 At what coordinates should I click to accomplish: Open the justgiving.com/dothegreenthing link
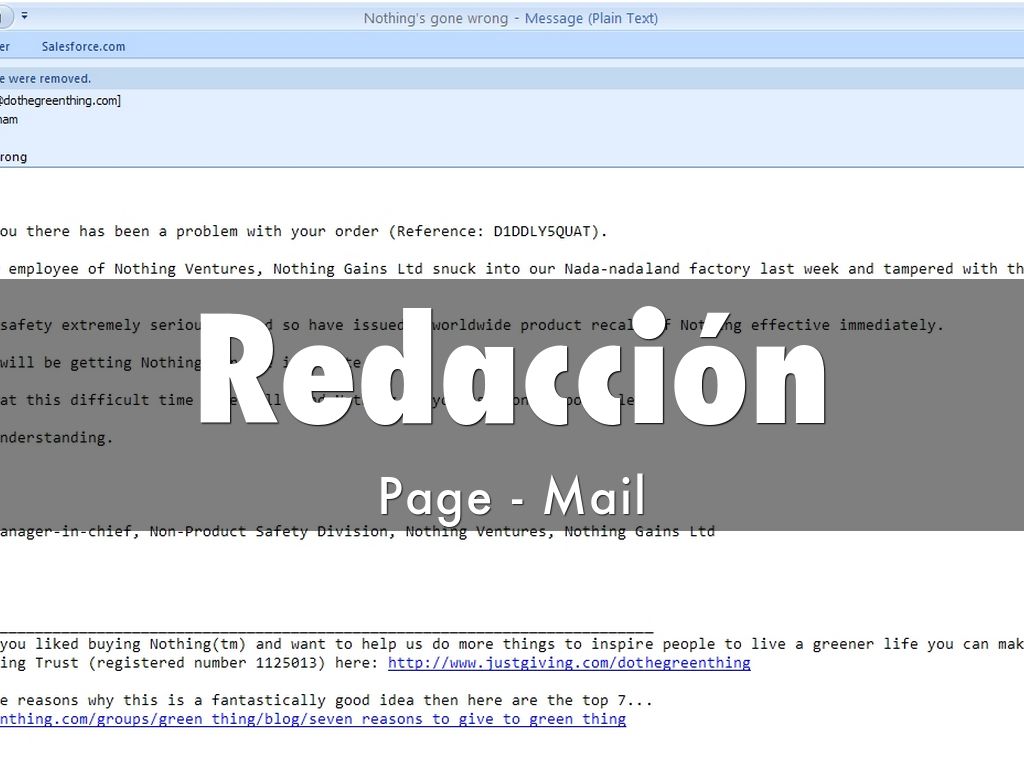pos(569,663)
